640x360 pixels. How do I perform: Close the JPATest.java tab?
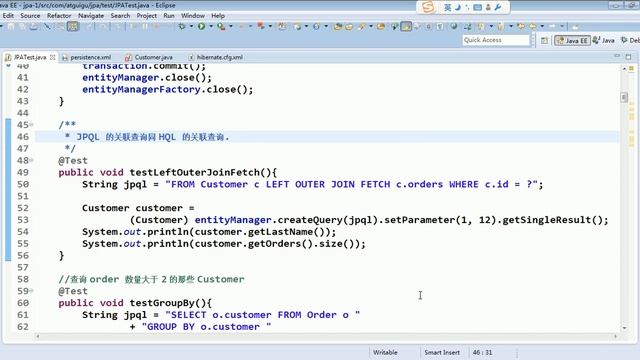tap(53, 58)
